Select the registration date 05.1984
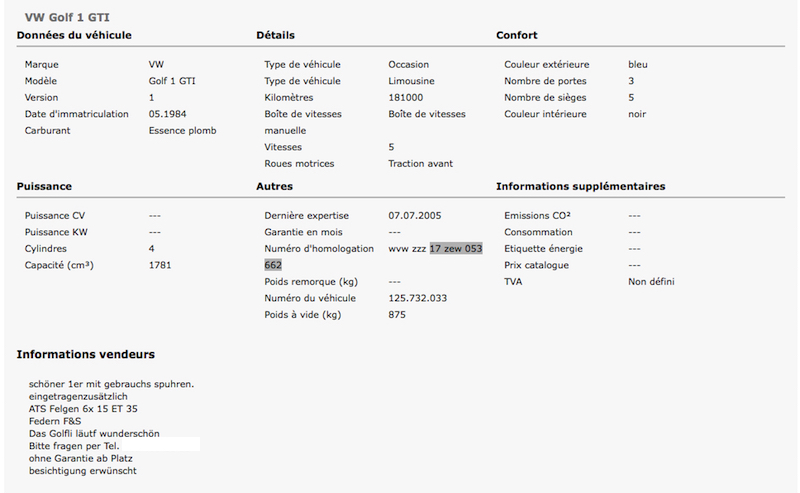 point(167,114)
